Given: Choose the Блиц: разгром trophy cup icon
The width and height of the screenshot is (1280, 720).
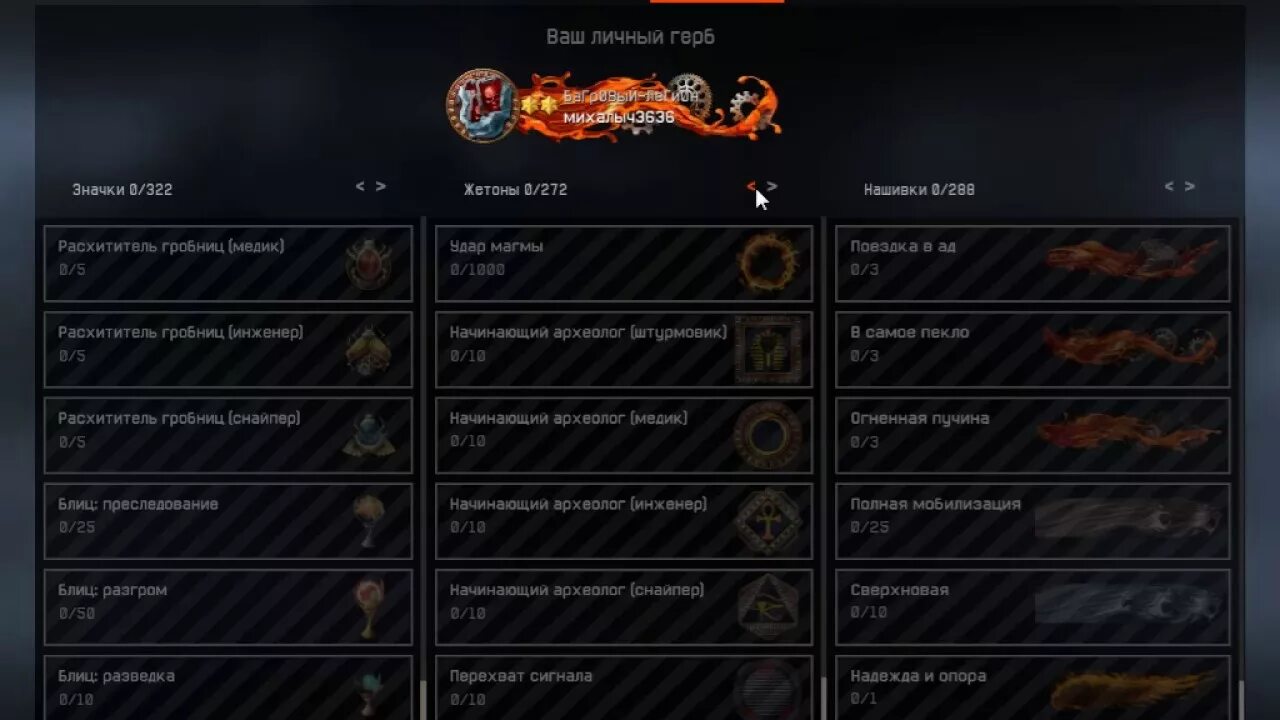Looking at the screenshot, I should tap(369, 608).
